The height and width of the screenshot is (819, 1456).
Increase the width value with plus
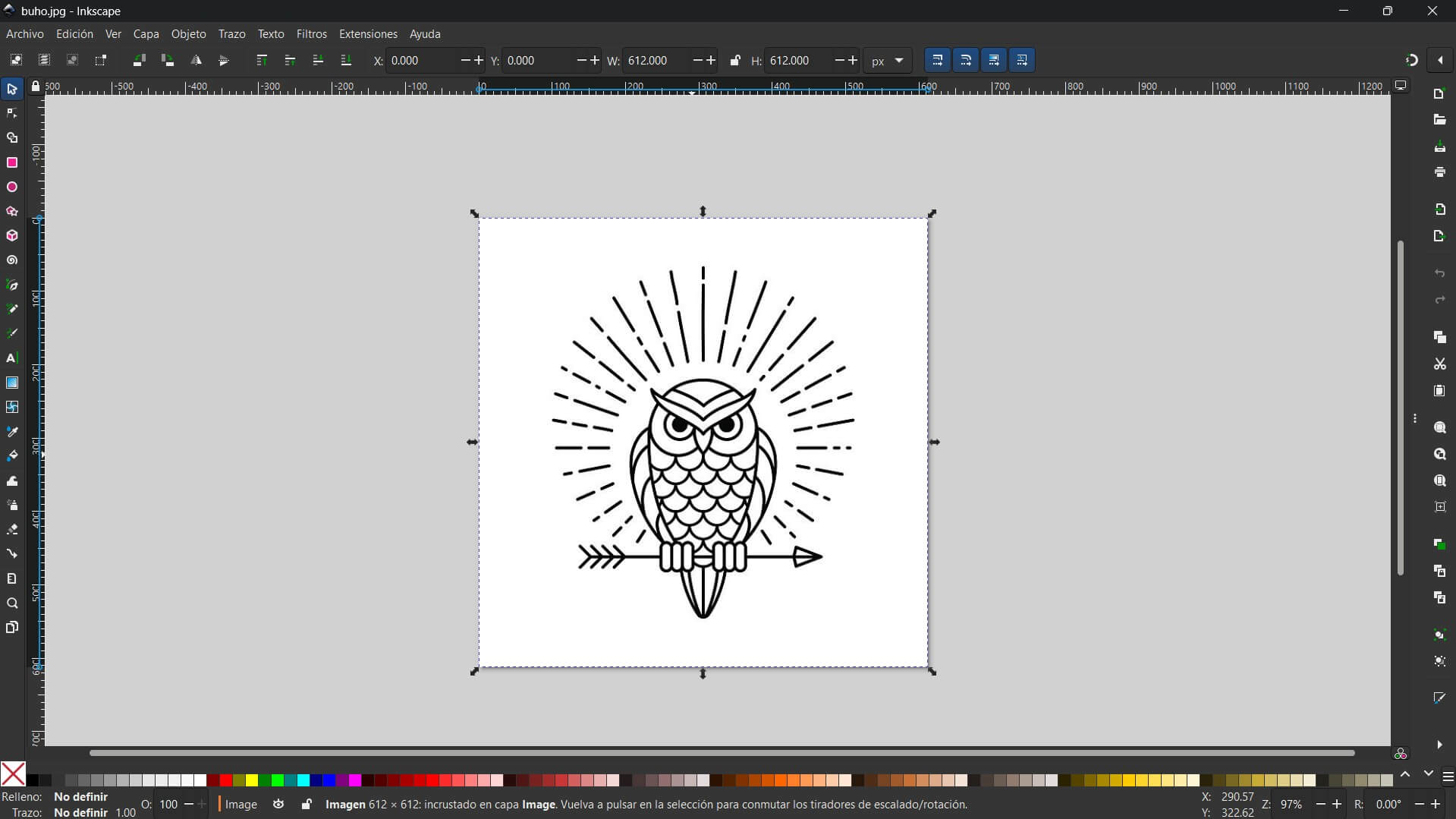coord(711,61)
